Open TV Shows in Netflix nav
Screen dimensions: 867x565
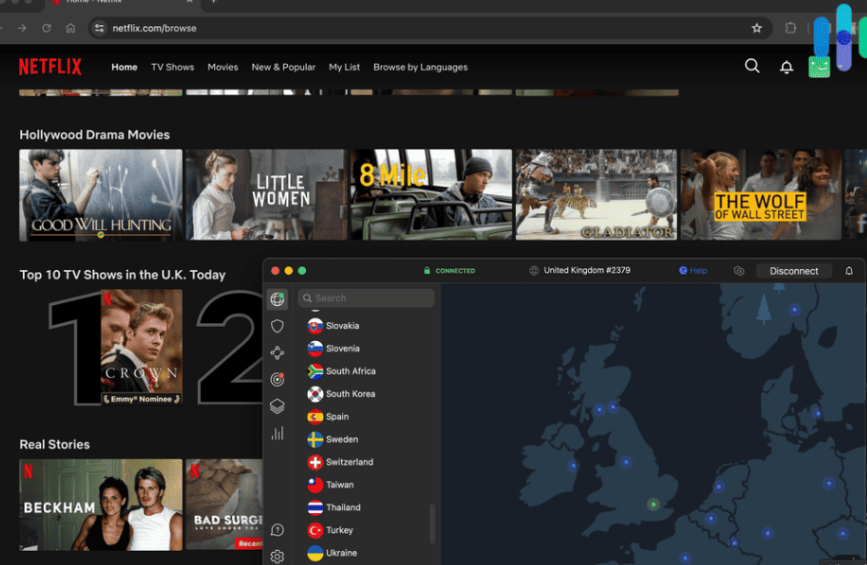pyautogui.click(x=173, y=67)
